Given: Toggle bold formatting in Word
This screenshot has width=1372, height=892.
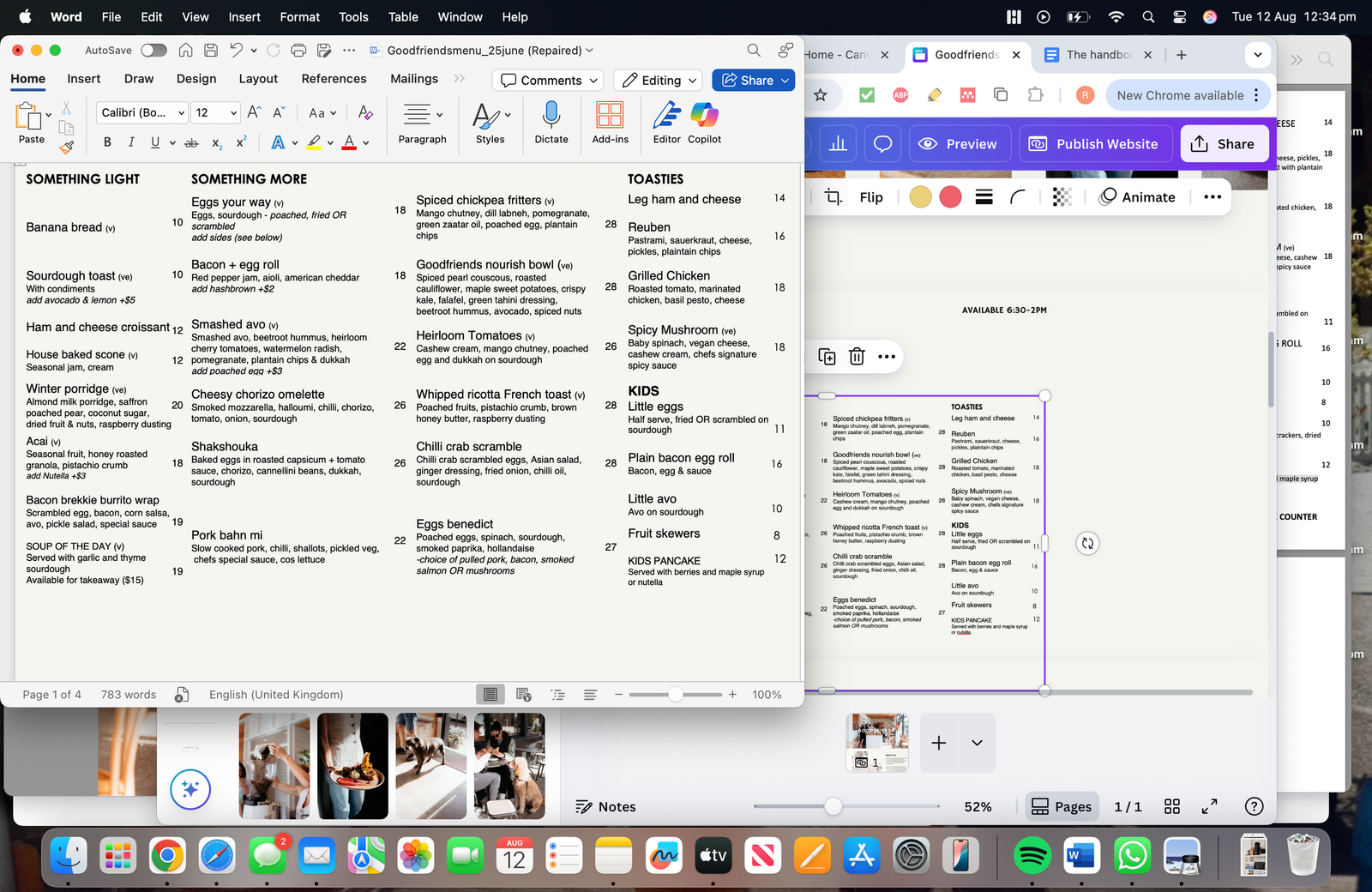Looking at the screenshot, I should pyautogui.click(x=107, y=142).
